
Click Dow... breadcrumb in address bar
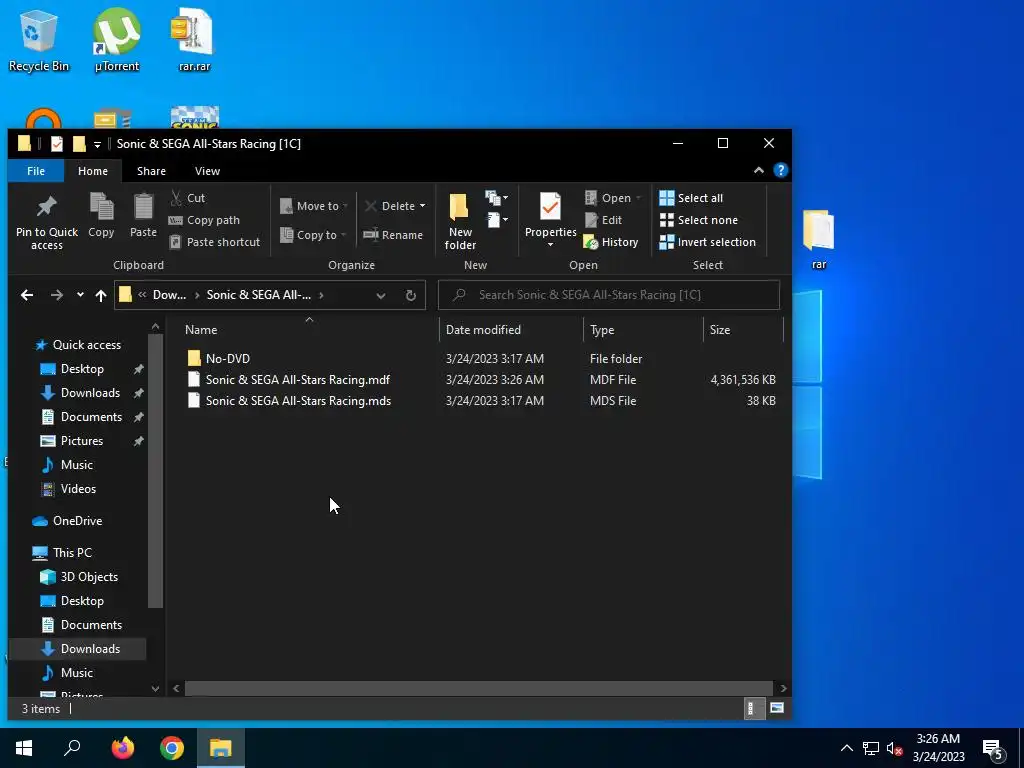click(x=169, y=295)
